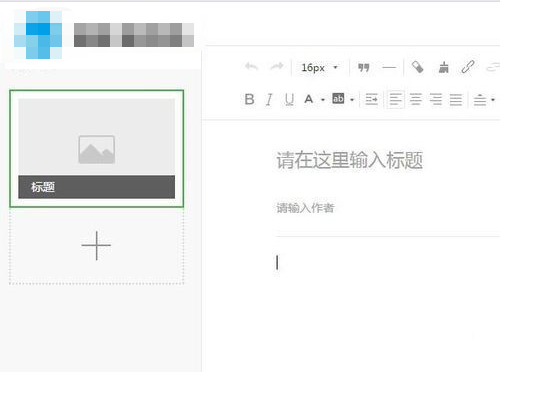Center align the text
Screen dimensions: 539x399
point(416,100)
